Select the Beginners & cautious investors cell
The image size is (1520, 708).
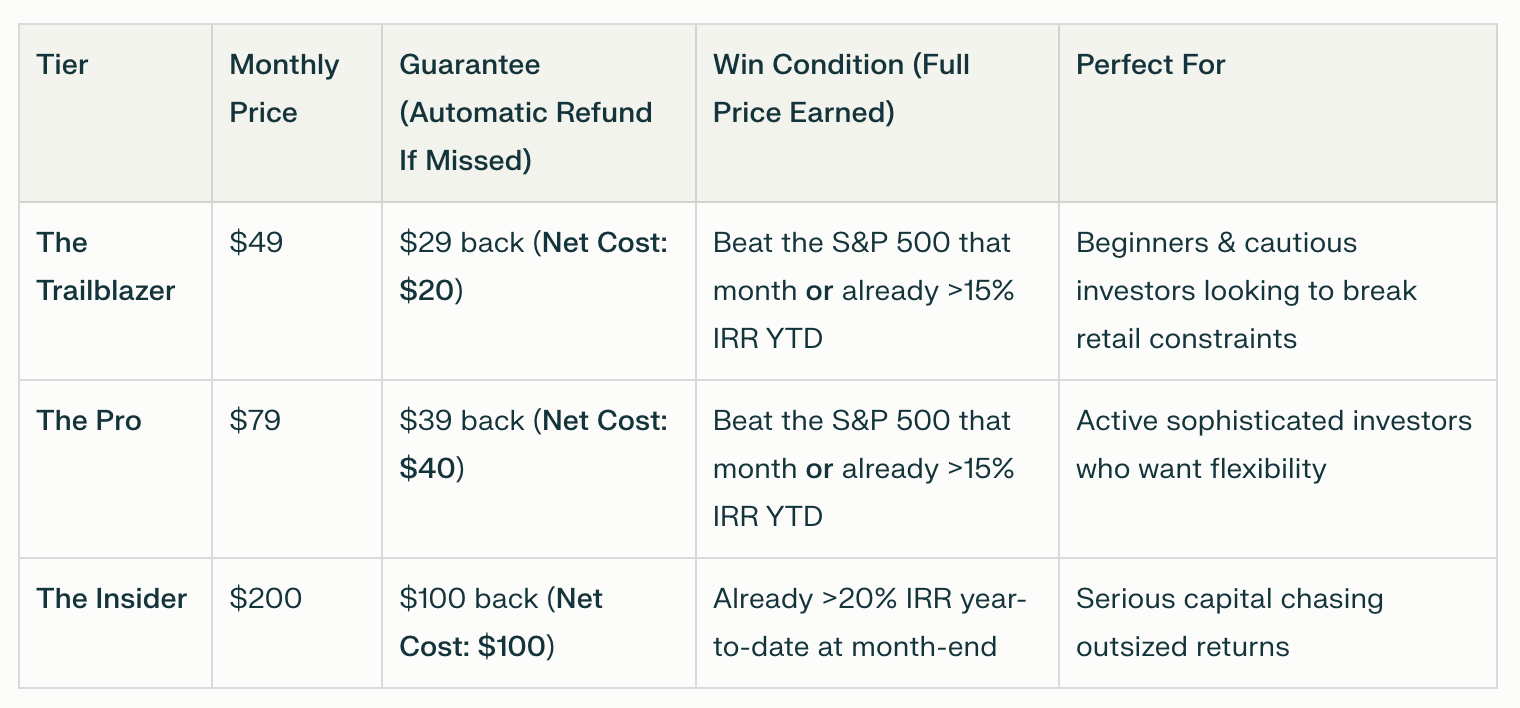[1246, 291]
